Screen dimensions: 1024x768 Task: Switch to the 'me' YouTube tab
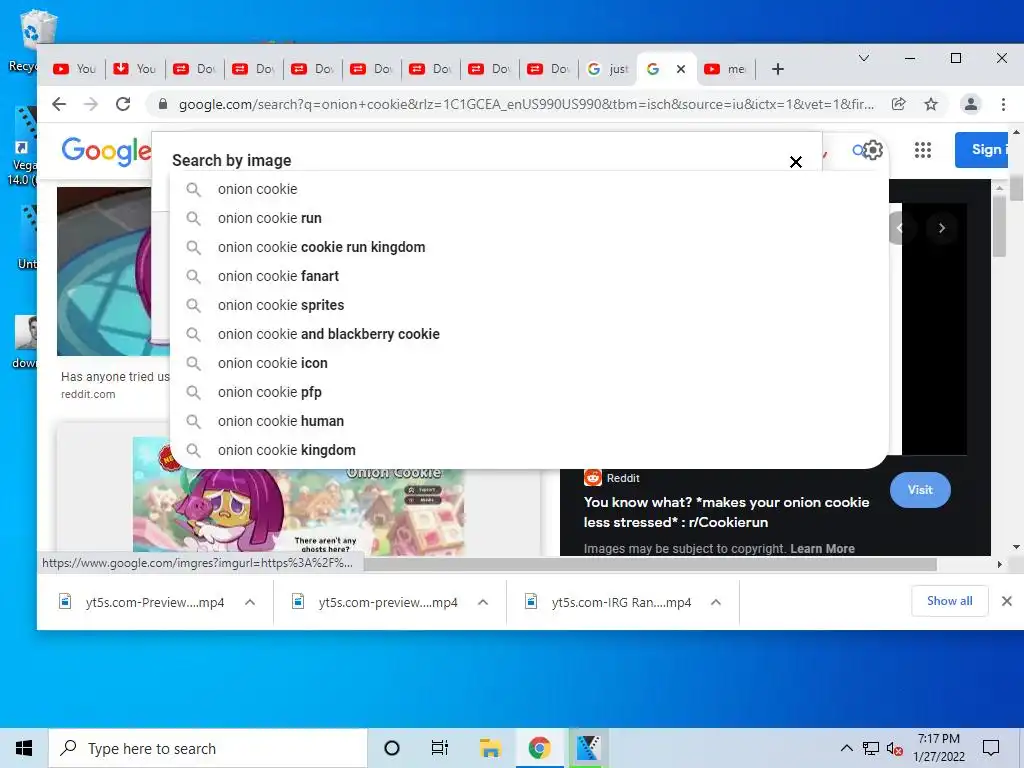coord(726,69)
